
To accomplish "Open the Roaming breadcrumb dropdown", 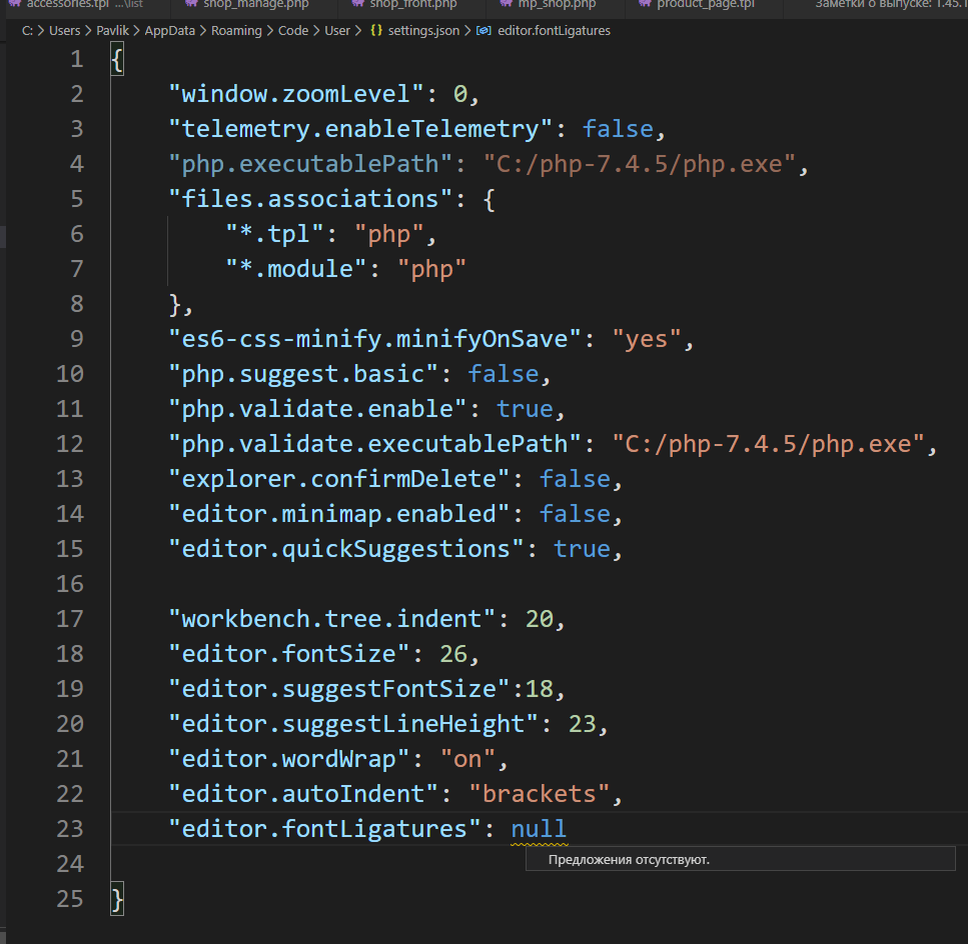I will (x=236, y=30).
